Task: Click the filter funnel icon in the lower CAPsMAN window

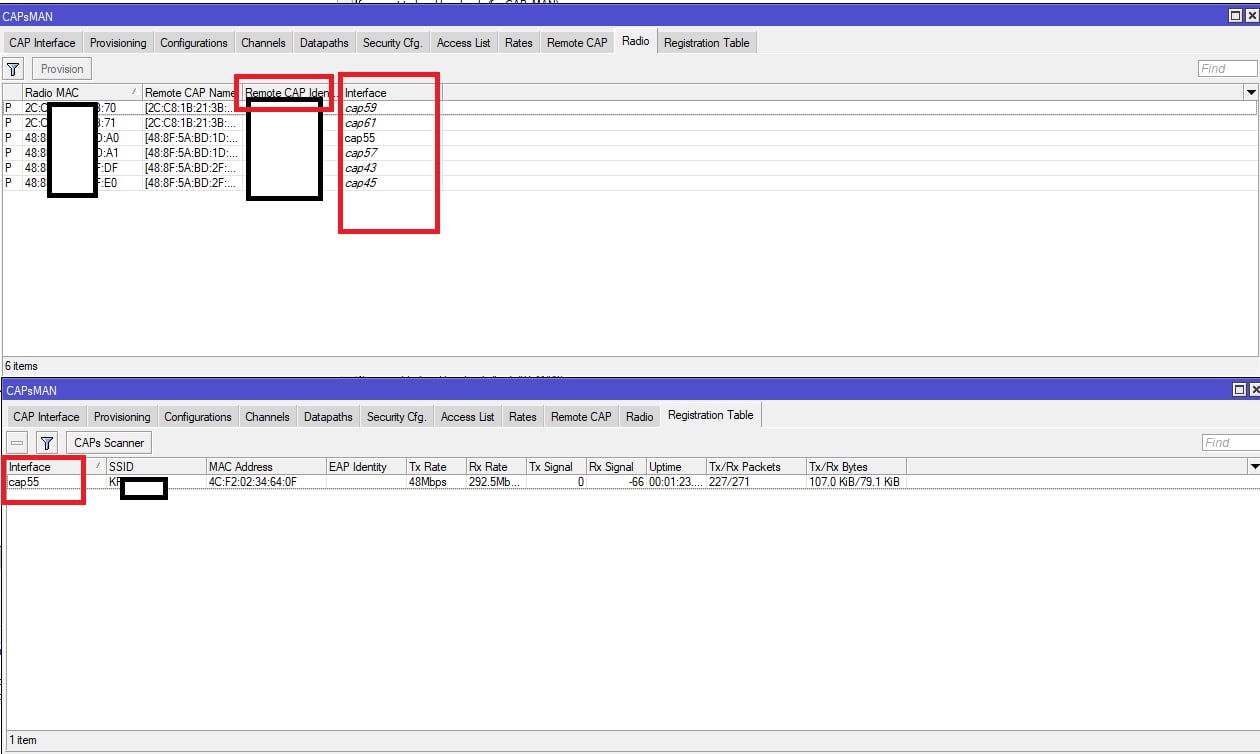Action: tap(47, 442)
